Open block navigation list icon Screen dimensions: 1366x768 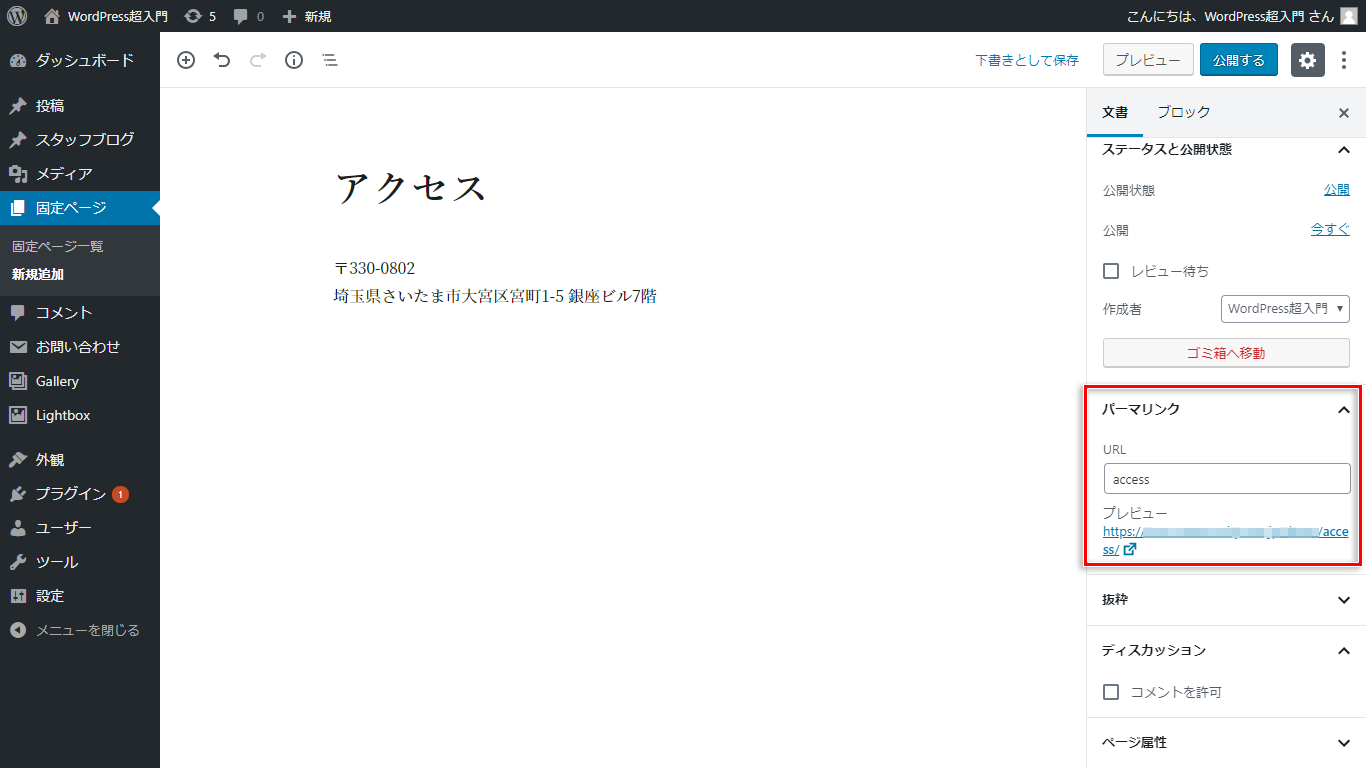click(x=330, y=60)
